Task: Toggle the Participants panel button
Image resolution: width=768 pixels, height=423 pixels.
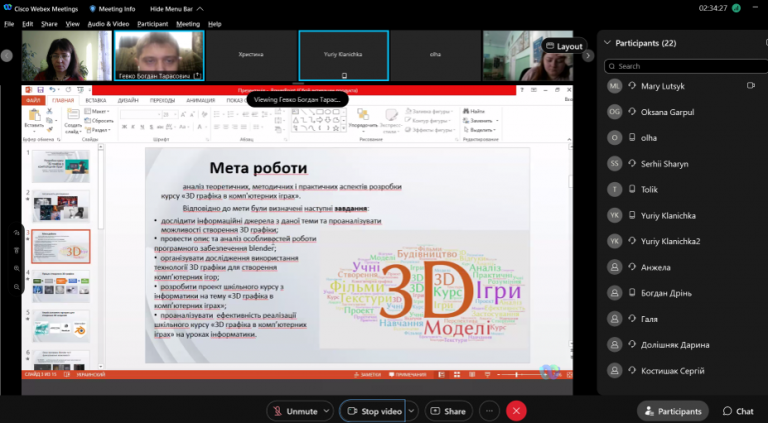Action: [672, 411]
